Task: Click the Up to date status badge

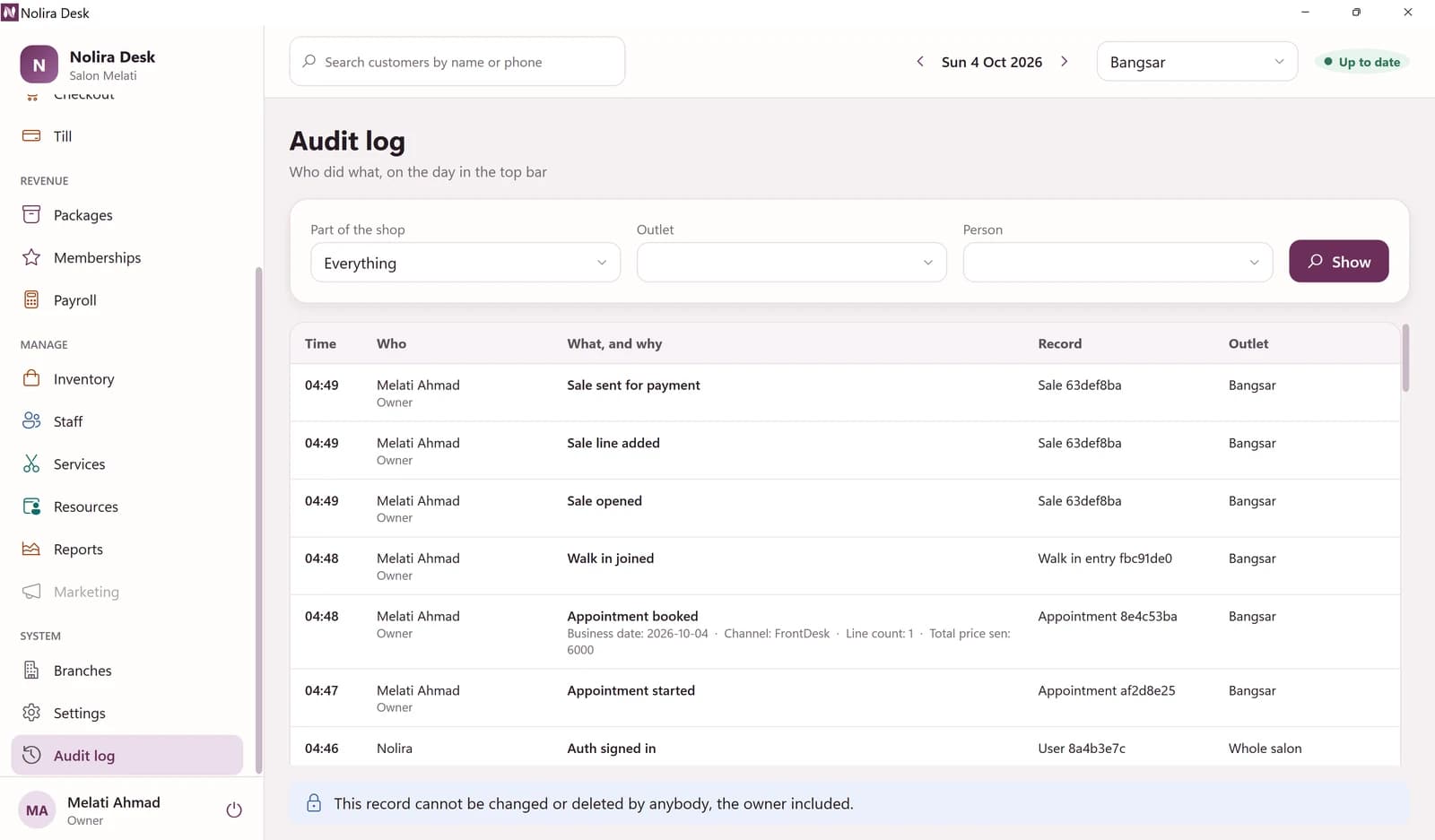Action: (1361, 62)
